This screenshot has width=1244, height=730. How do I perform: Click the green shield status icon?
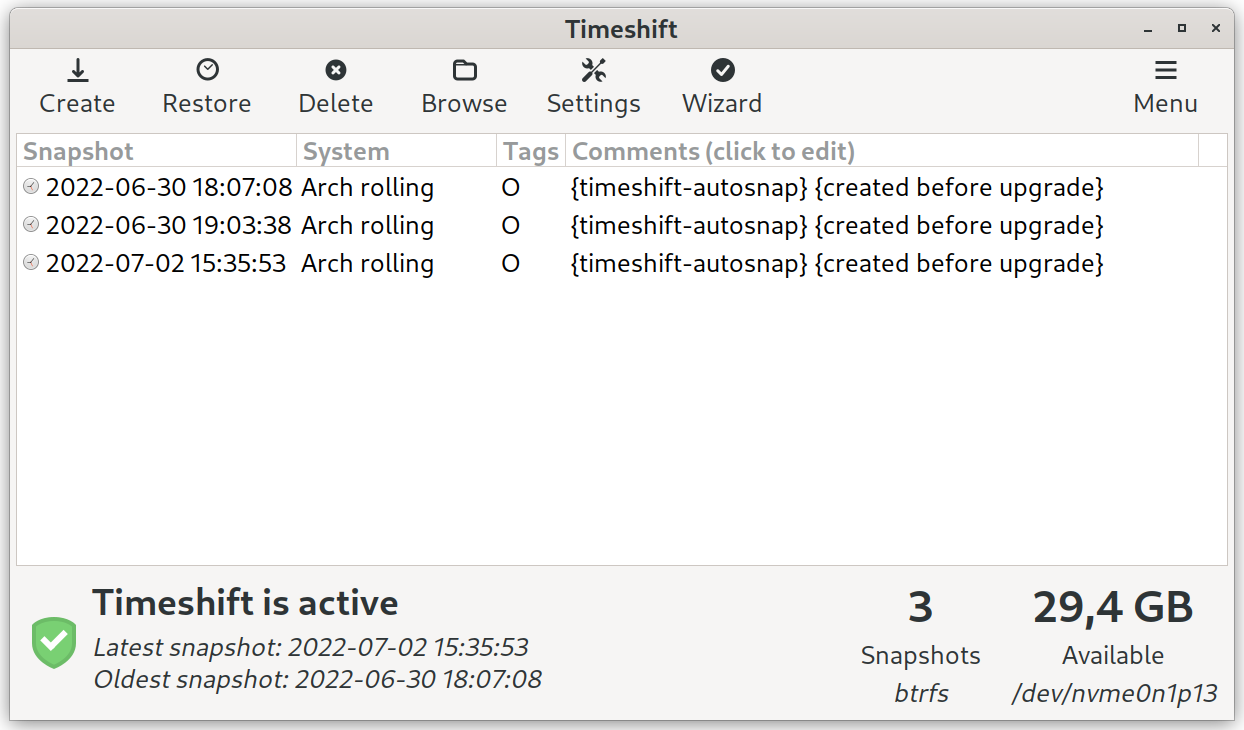pyautogui.click(x=54, y=642)
